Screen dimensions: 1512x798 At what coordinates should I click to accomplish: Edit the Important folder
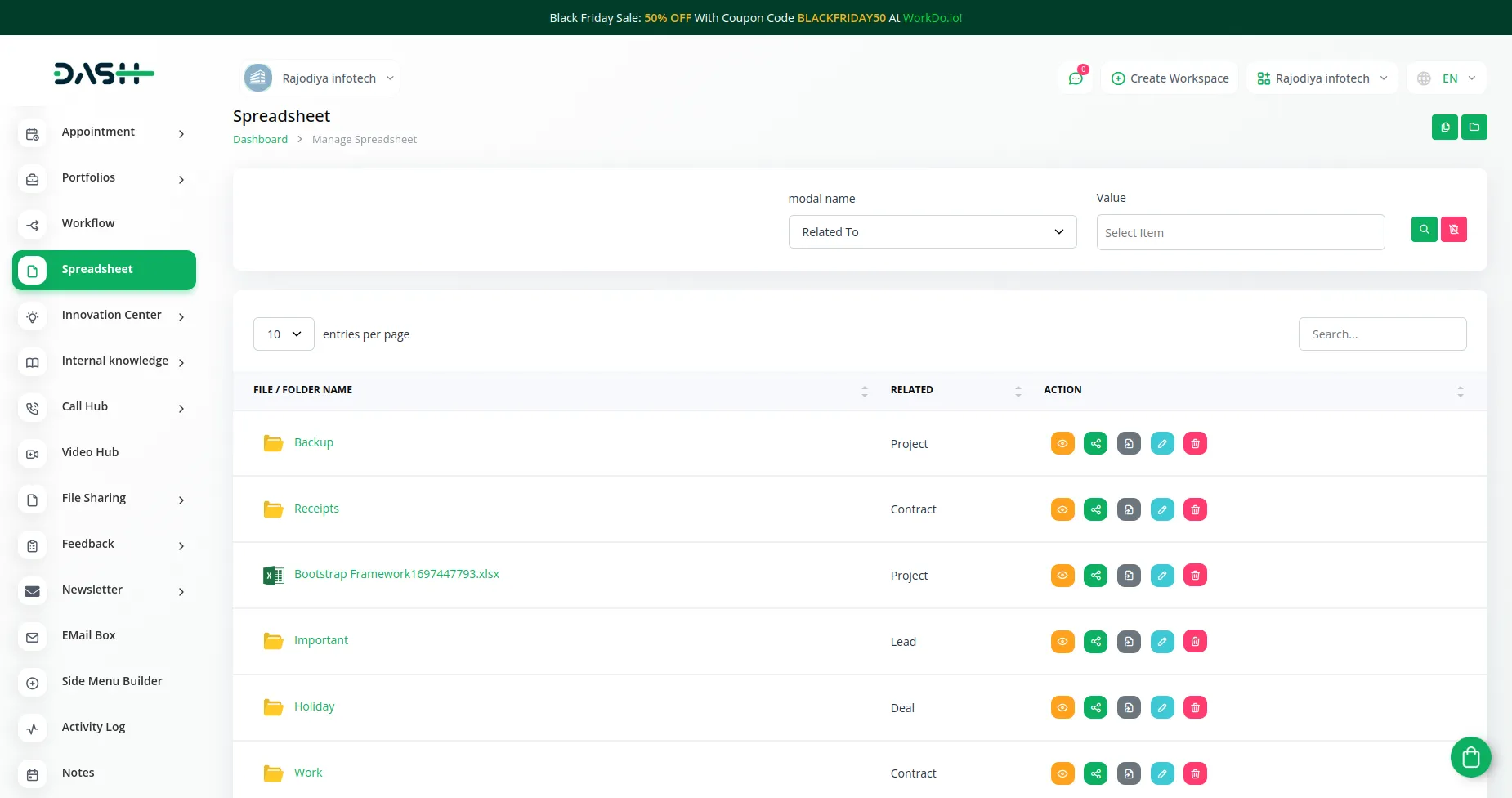(x=1162, y=642)
